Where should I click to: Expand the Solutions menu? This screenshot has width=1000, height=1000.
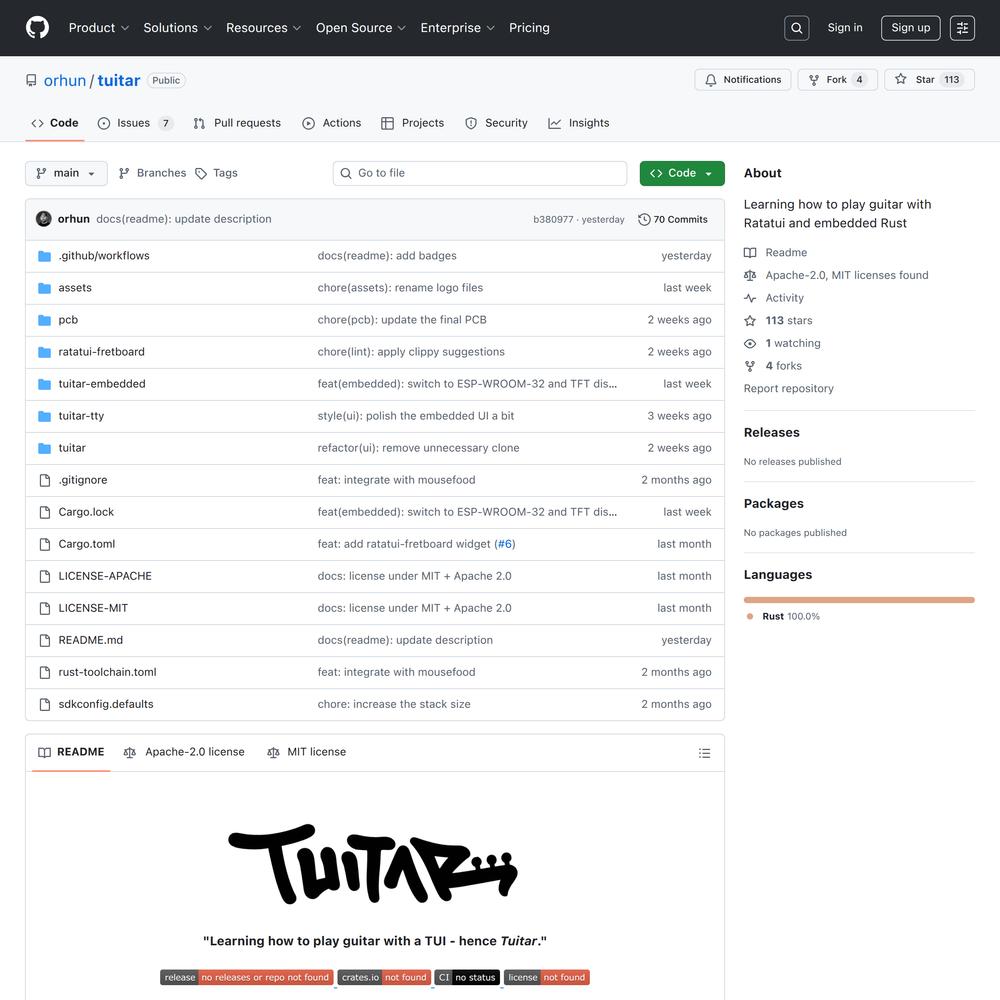[177, 28]
